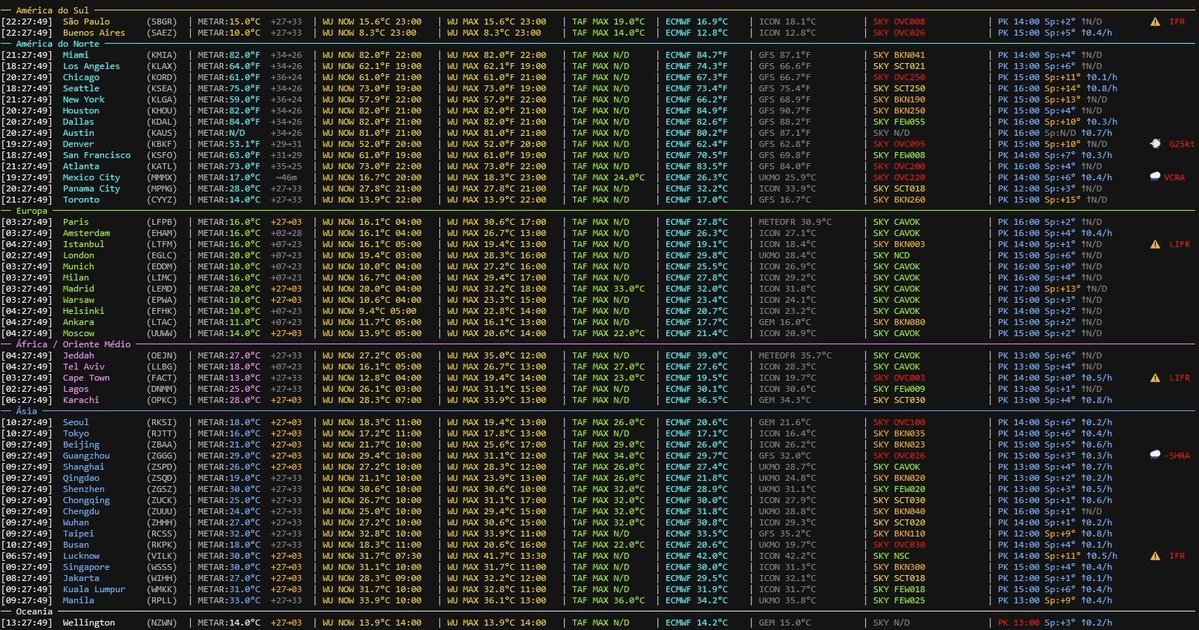Image resolution: width=1199 pixels, height=630 pixels.
Task: Click San Francisco's SKY FEW008 value
Action: click(x=899, y=155)
